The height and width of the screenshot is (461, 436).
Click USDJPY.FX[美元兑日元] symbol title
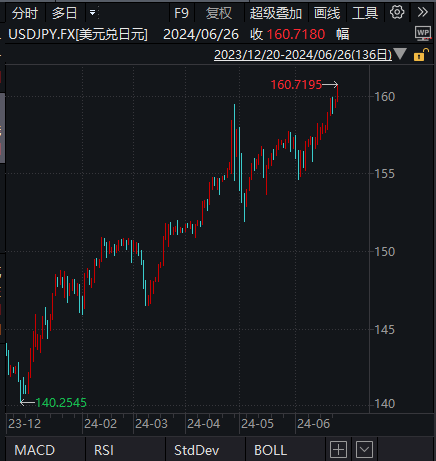(x=78, y=34)
